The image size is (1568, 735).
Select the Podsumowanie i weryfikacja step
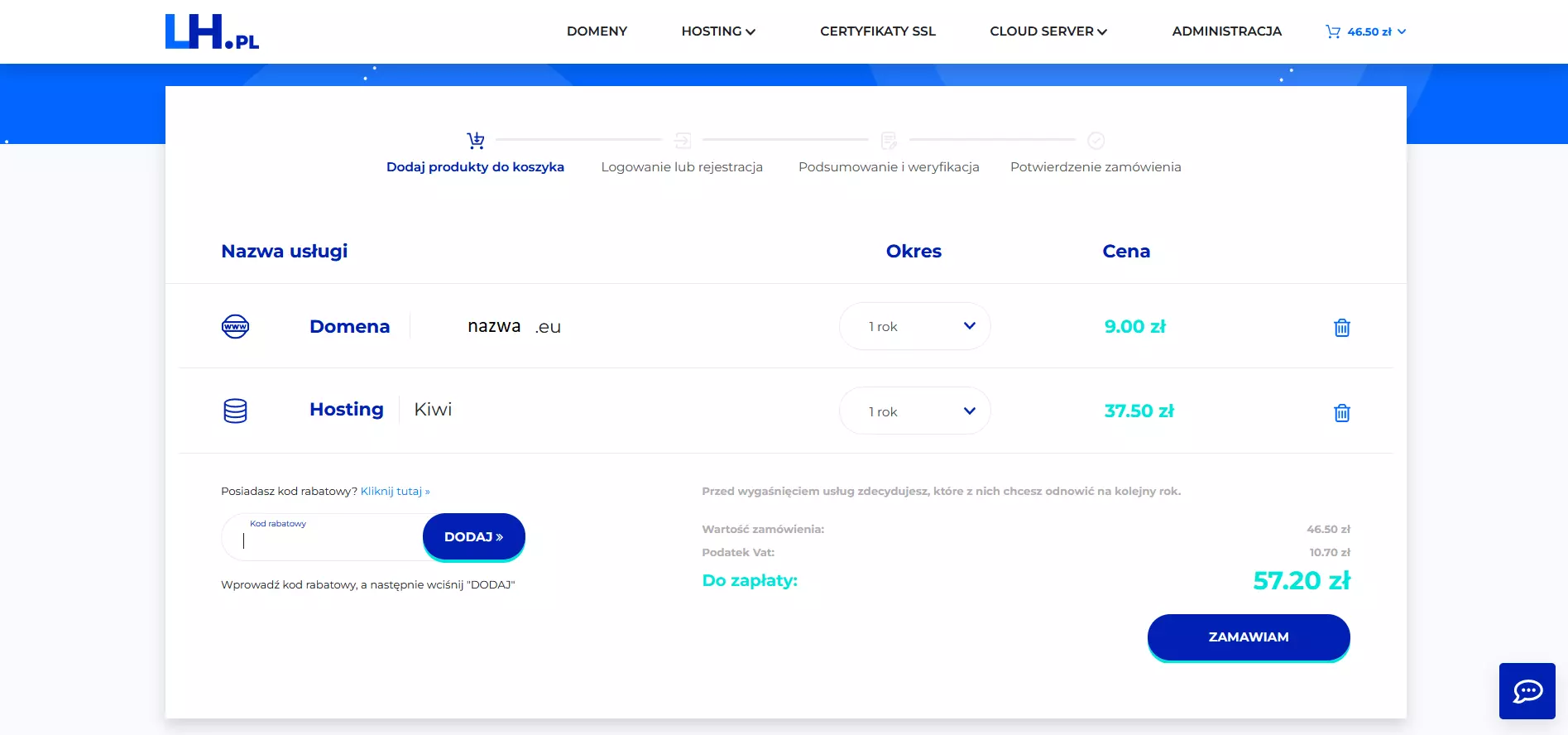tap(889, 167)
